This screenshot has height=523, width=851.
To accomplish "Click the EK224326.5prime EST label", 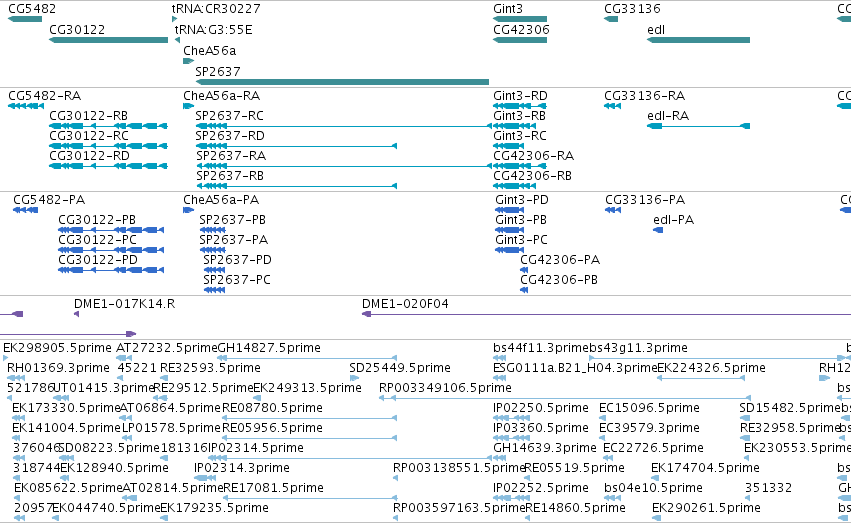I will click(x=712, y=368).
